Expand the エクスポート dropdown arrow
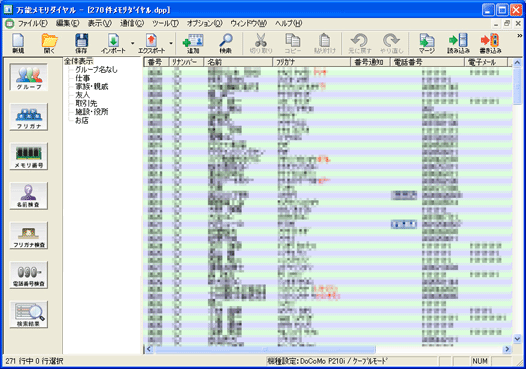The height and width of the screenshot is (369, 526). pos(171,43)
